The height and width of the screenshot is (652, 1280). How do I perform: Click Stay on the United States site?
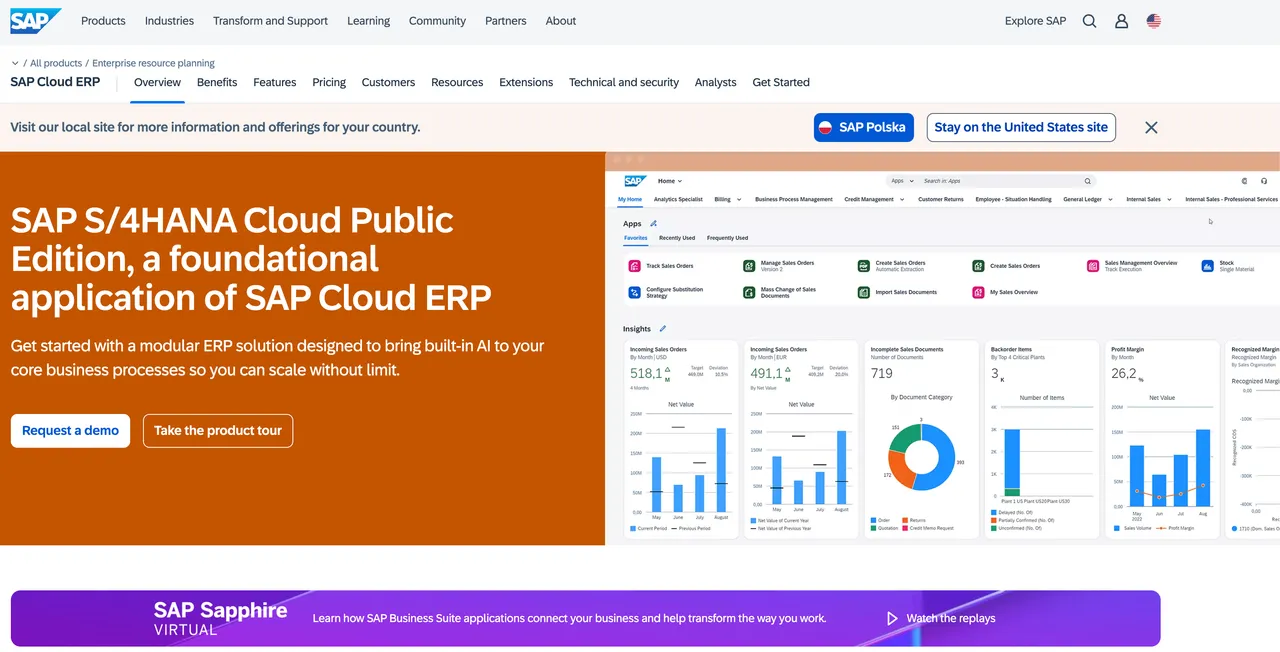[1021, 127]
